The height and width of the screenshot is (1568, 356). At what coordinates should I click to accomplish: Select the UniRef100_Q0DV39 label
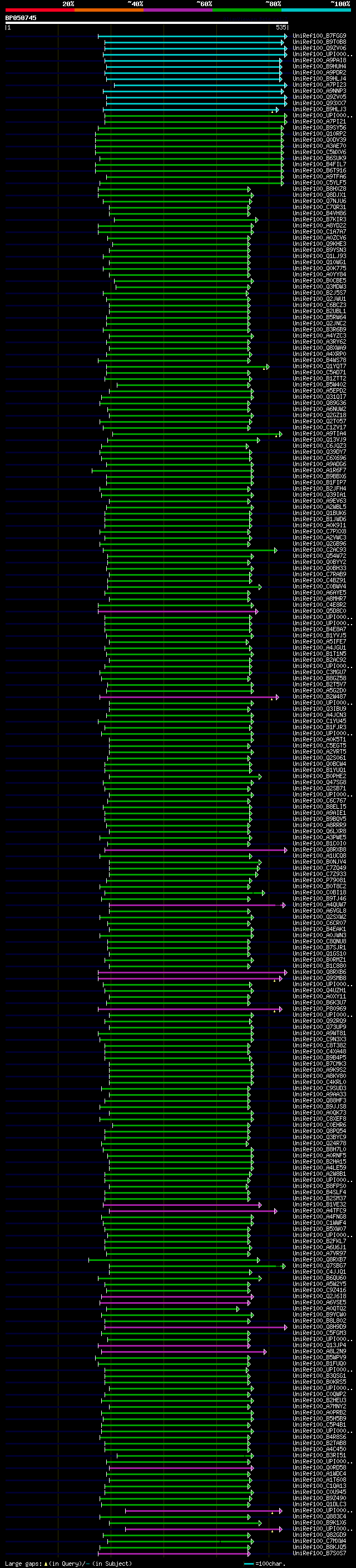click(319, 140)
